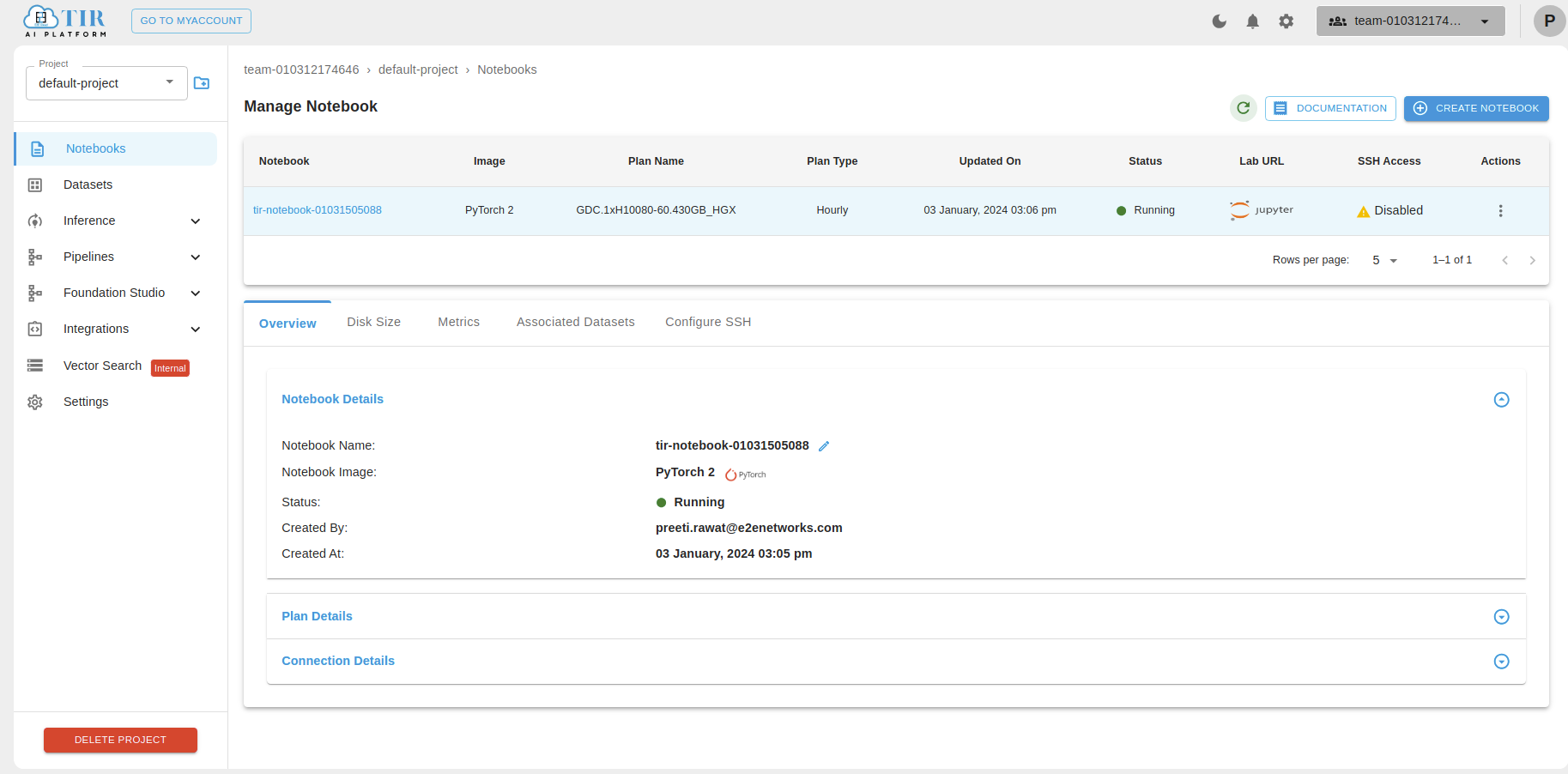This screenshot has height=774, width=1568.
Task: Switch to Configure SSH tab
Action: 708,322
